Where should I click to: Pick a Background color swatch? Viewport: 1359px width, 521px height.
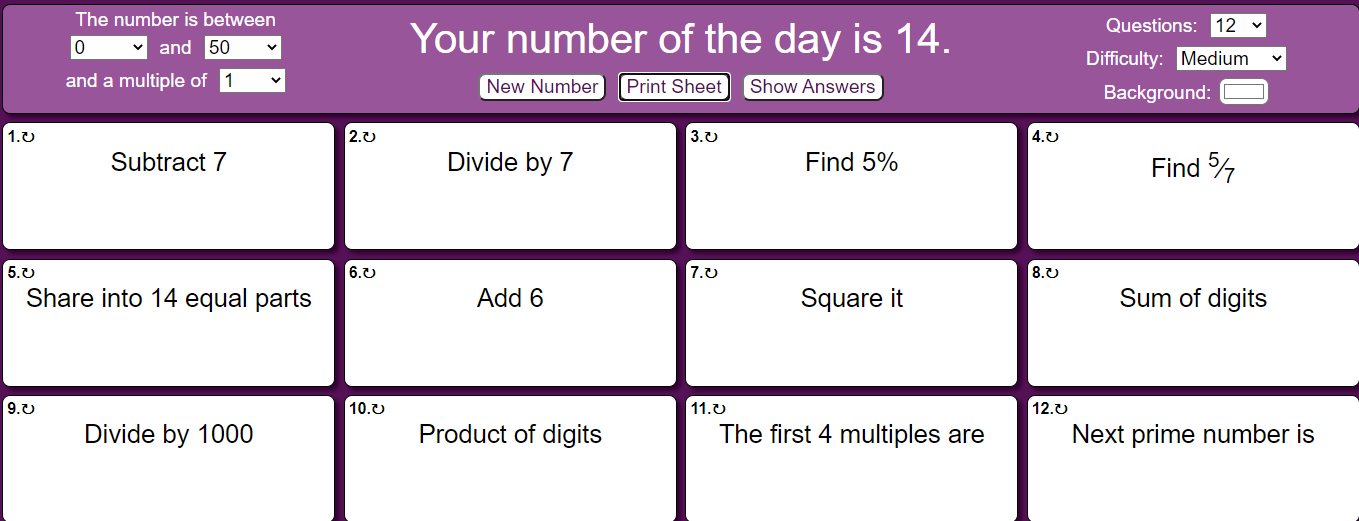(1244, 92)
